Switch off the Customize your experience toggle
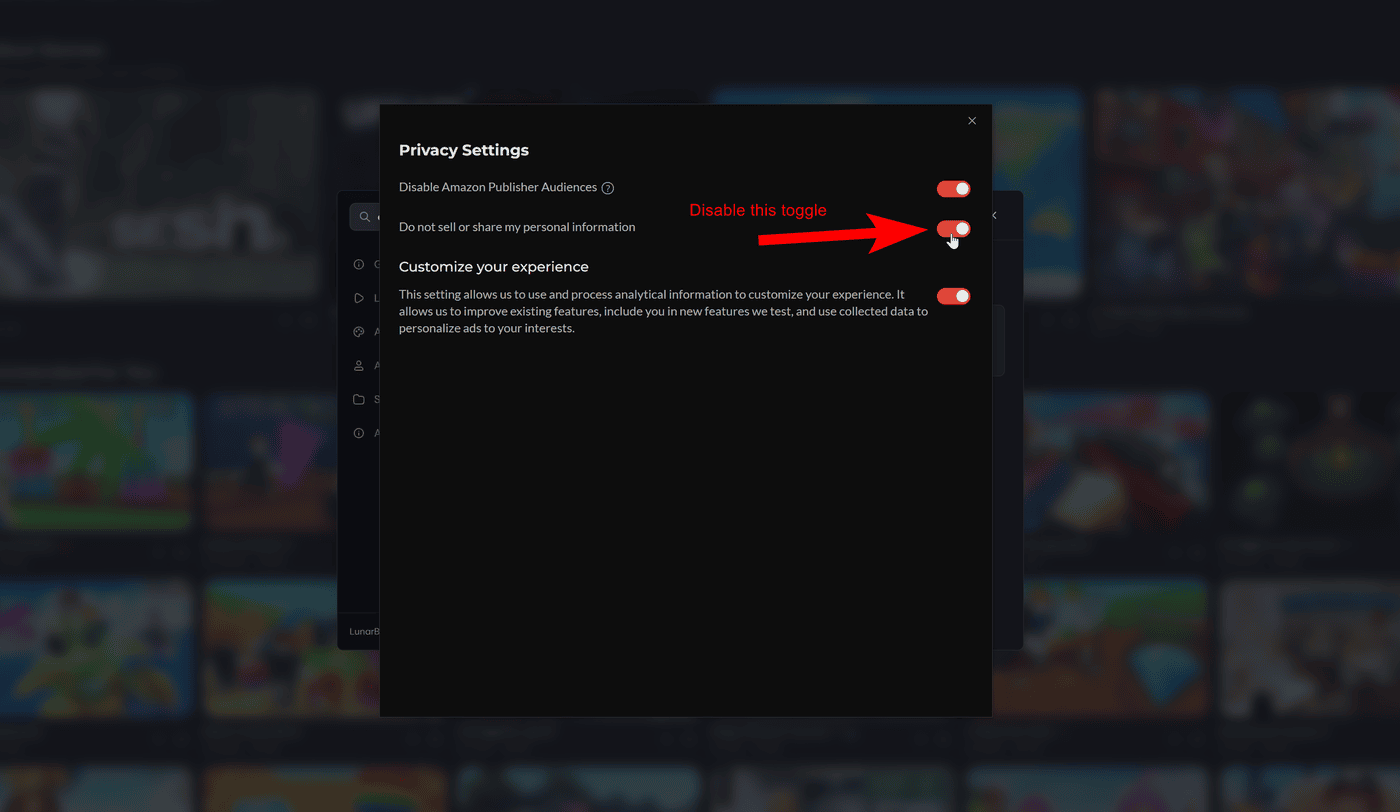Screen dimensions: 1400x812 953,296
